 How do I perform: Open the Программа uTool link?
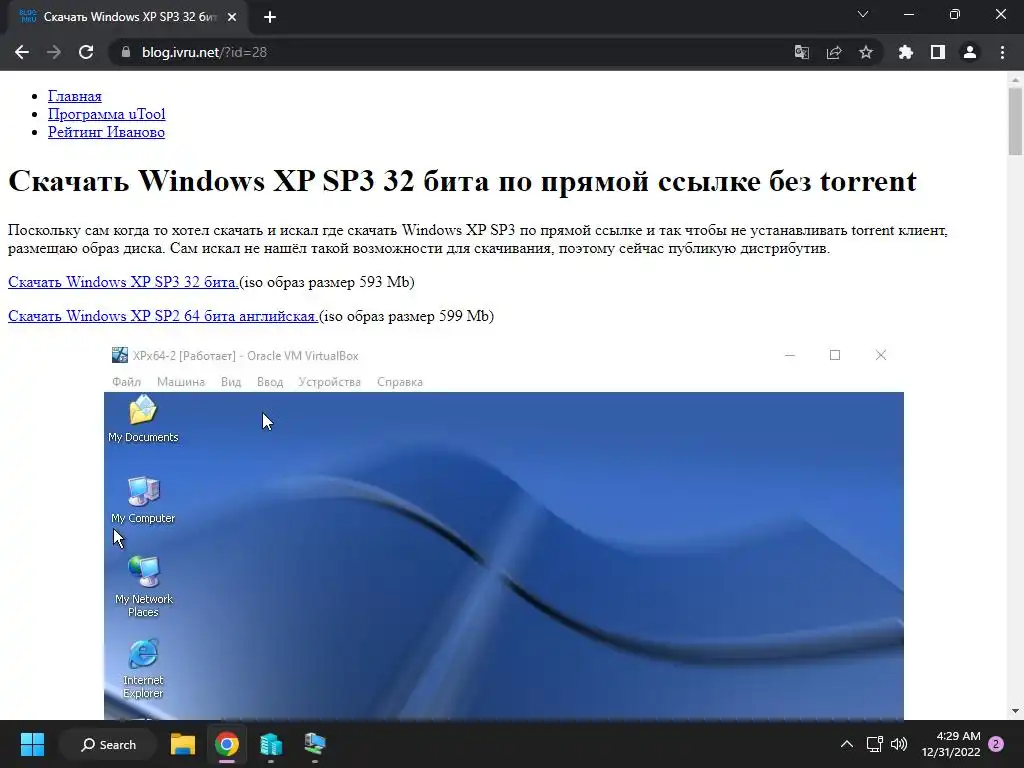point(106,114)
